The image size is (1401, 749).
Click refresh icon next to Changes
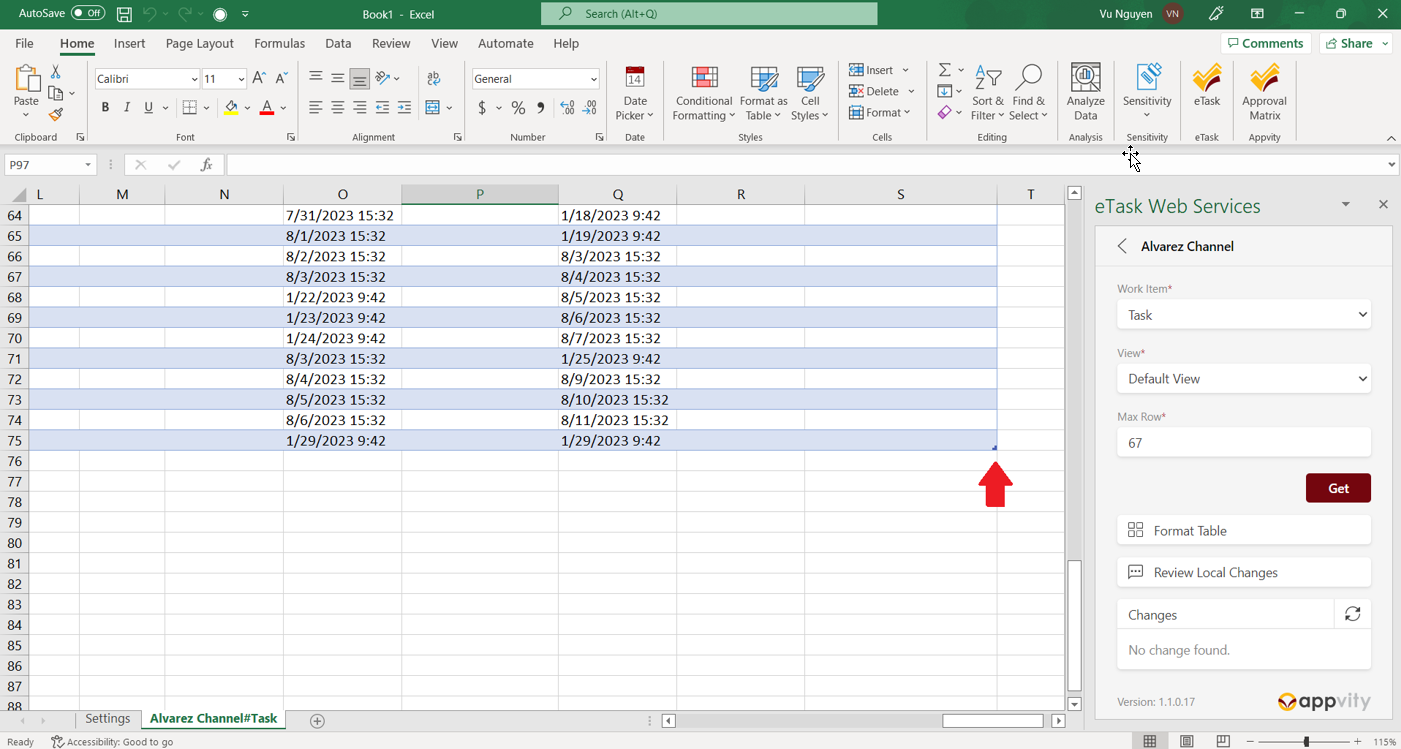click(1352, 614)
